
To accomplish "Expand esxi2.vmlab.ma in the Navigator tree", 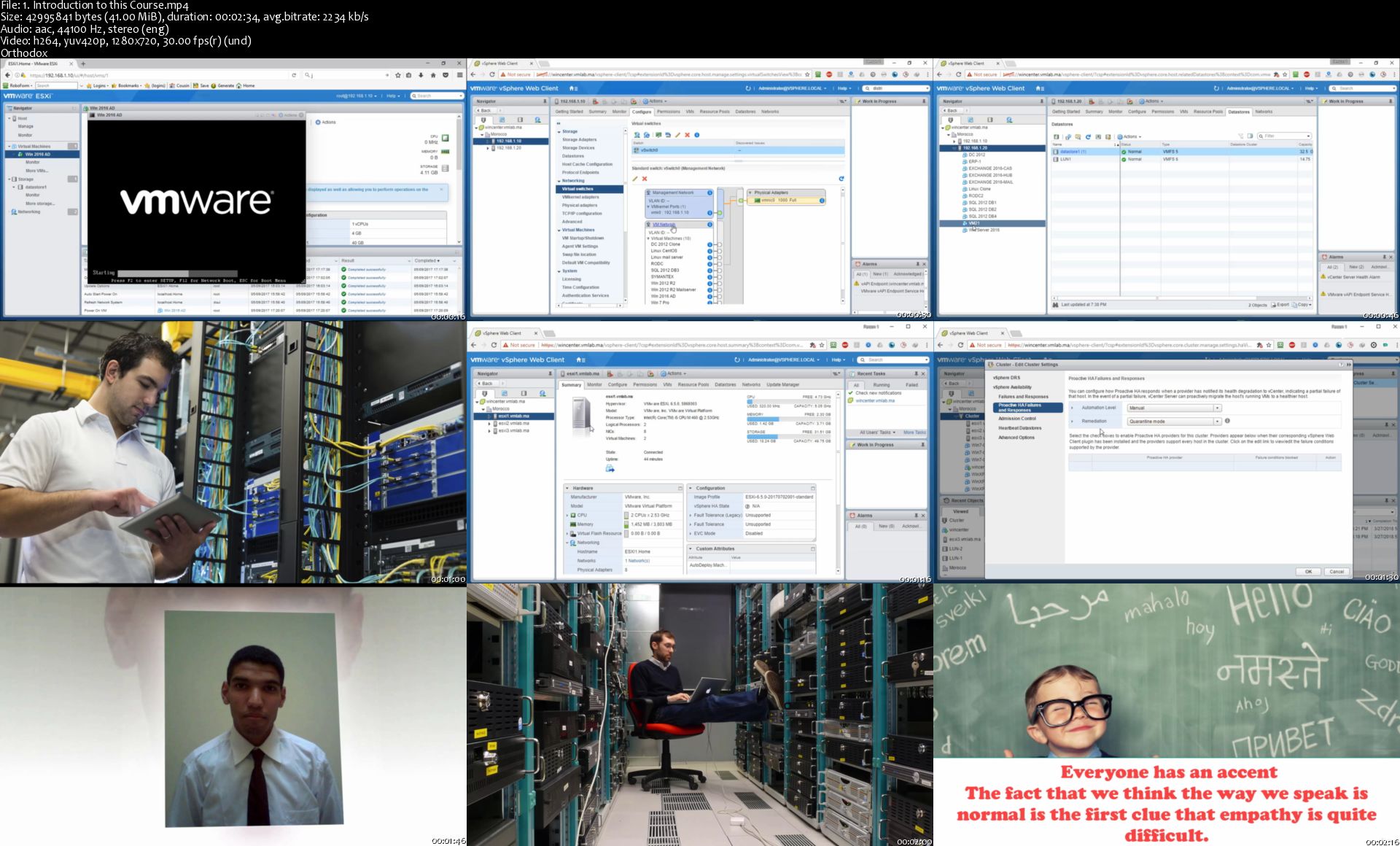I will click(x=489, y=424).
